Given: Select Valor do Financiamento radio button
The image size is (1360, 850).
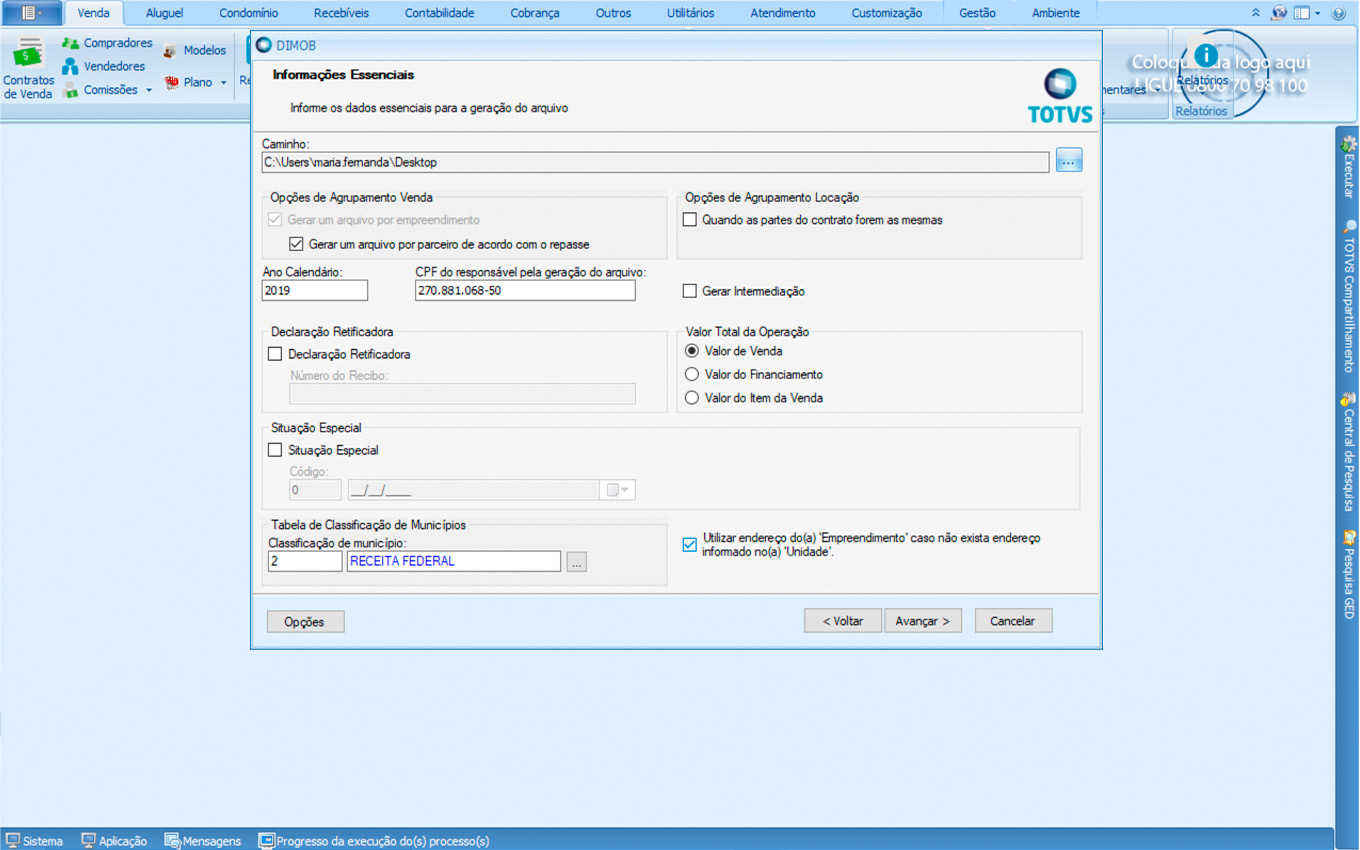Looking at the screenshot, I should [x=692, y=374].
